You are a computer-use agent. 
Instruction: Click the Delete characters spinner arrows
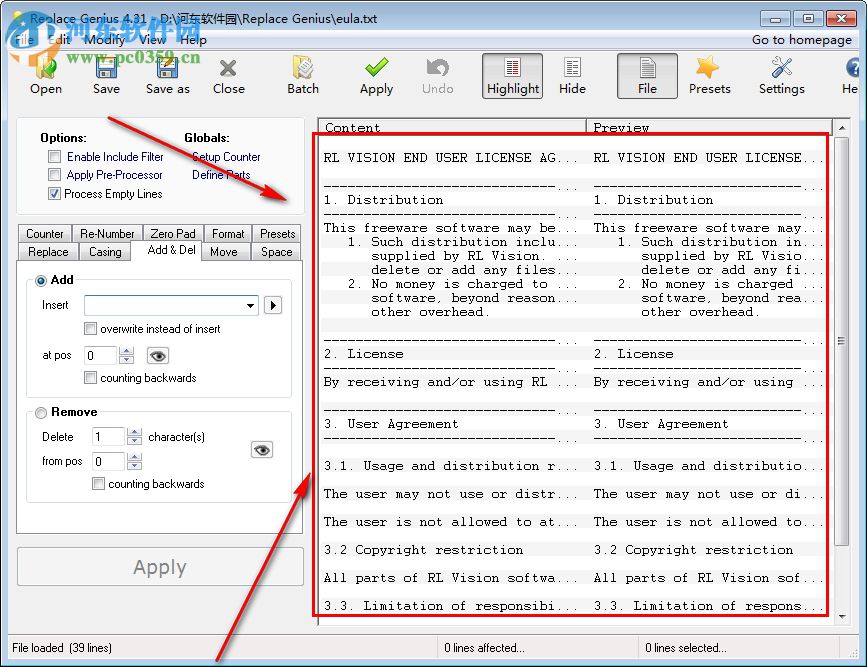tap(134, 436)
